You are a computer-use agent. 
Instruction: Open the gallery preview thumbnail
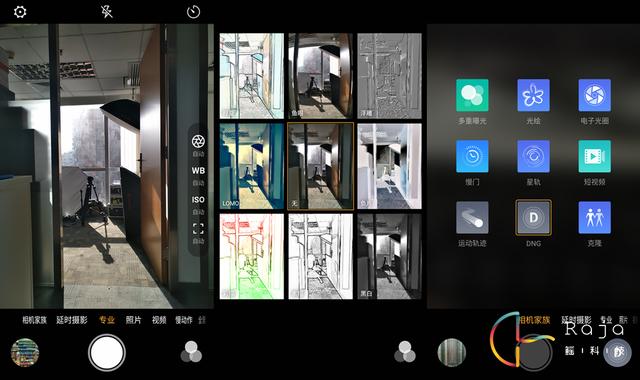[x=25, y=353]
